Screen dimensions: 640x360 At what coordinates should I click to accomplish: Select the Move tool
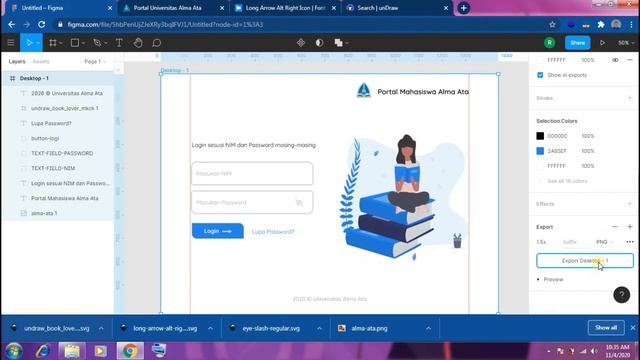(x=29, y=43)
